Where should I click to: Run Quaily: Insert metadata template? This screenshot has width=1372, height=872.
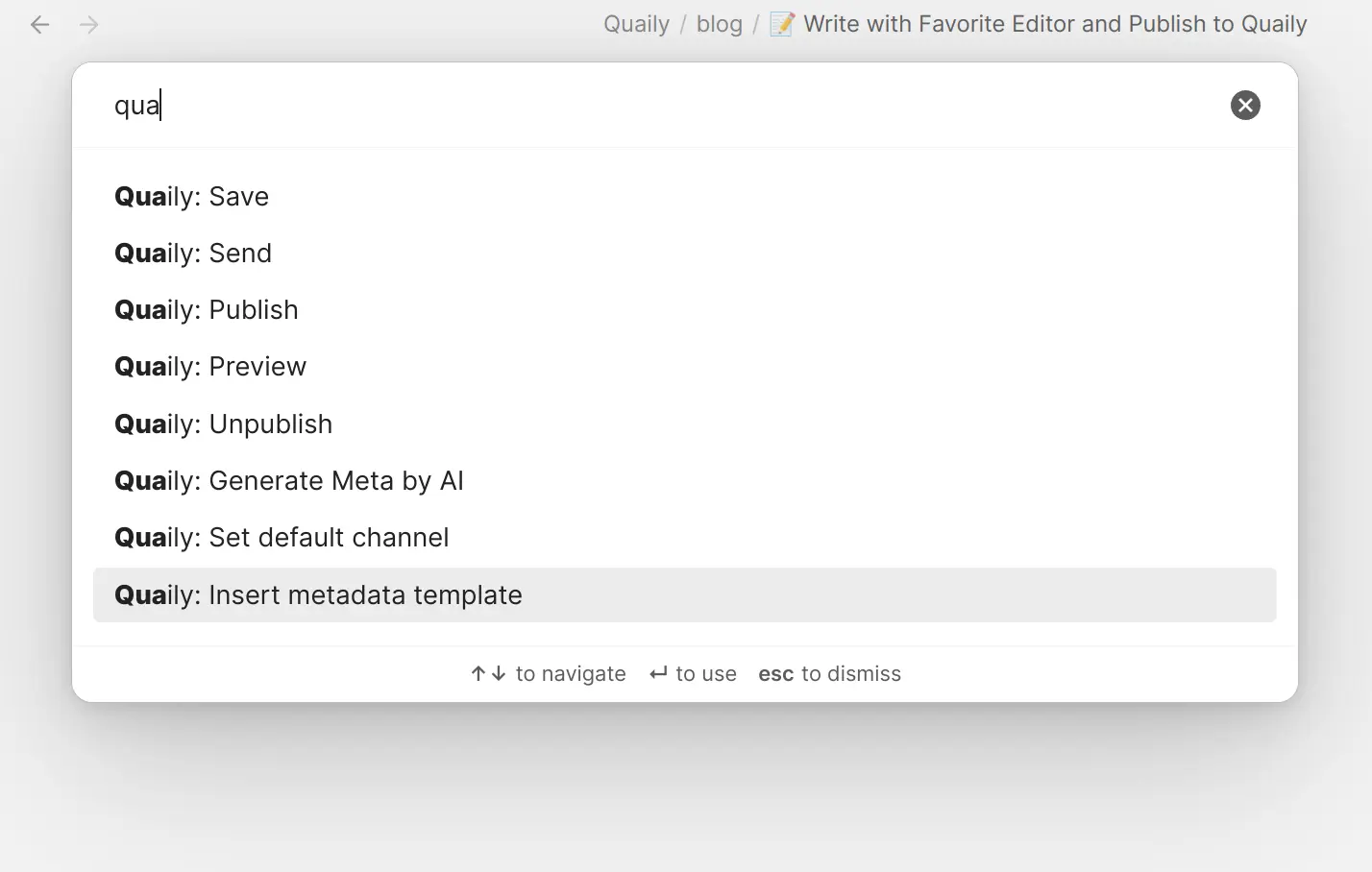tap(318, 595)
